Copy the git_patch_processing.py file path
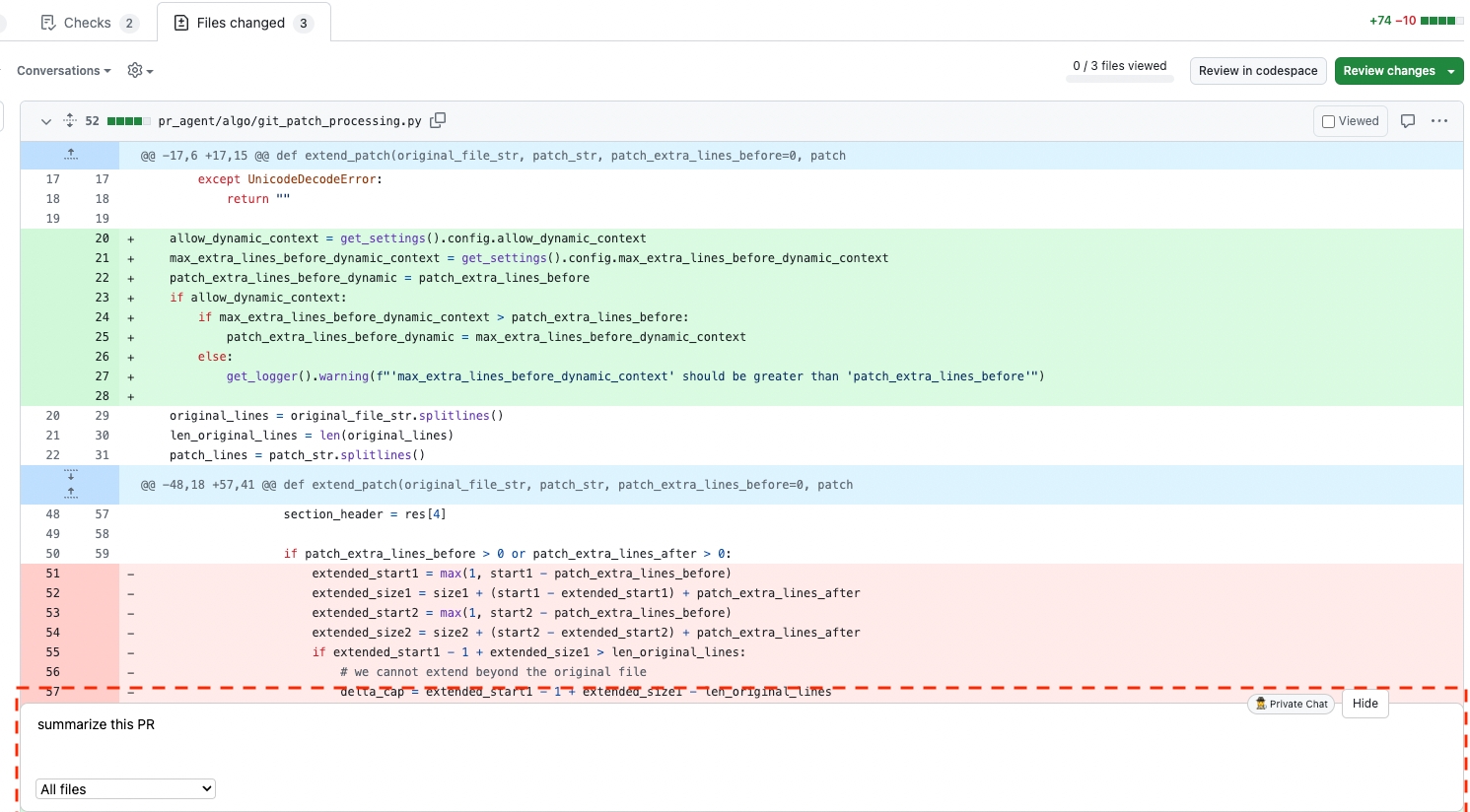1470x812 pixels. click(x=438, y=120)
